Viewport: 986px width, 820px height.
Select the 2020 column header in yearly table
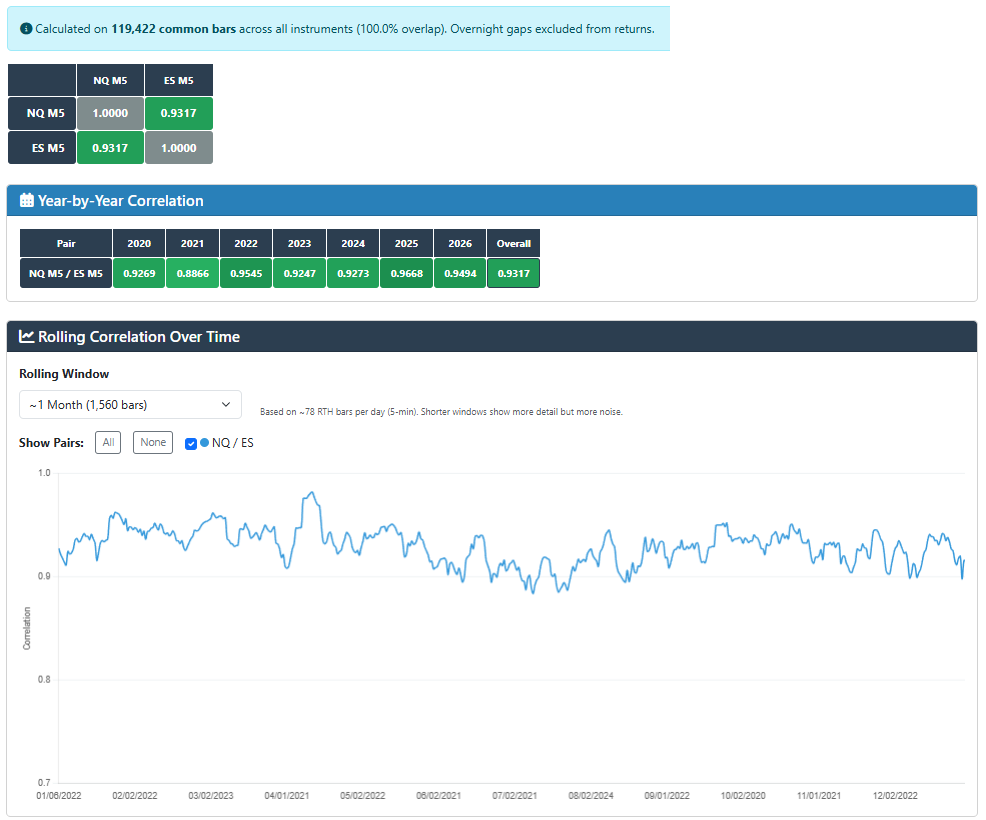tap(139, 243)
